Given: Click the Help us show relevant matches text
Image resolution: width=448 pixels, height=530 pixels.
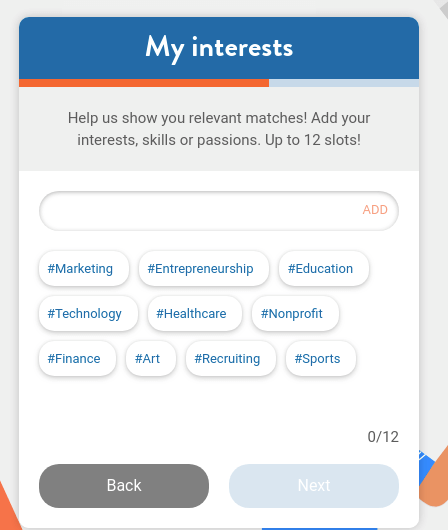Looking at the screenshot, I should 219,129.
